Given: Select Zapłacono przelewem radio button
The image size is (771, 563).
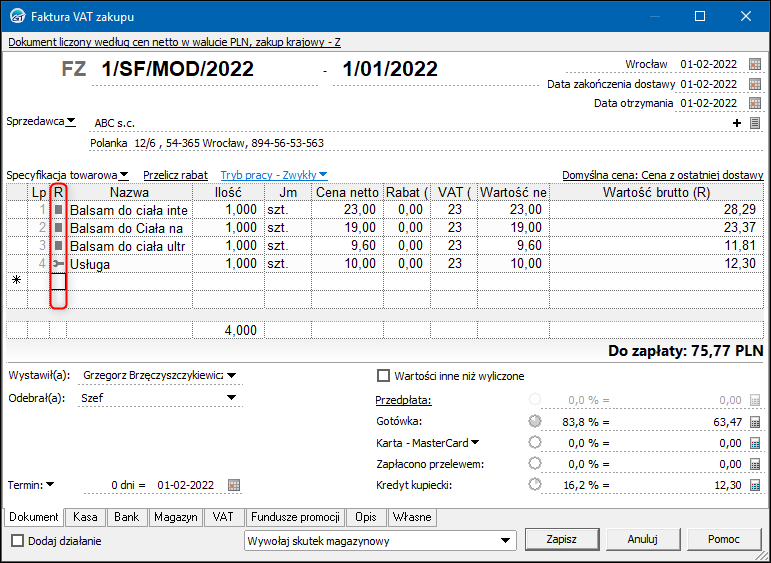Looking at the screenshot, I should pos(534,463).
